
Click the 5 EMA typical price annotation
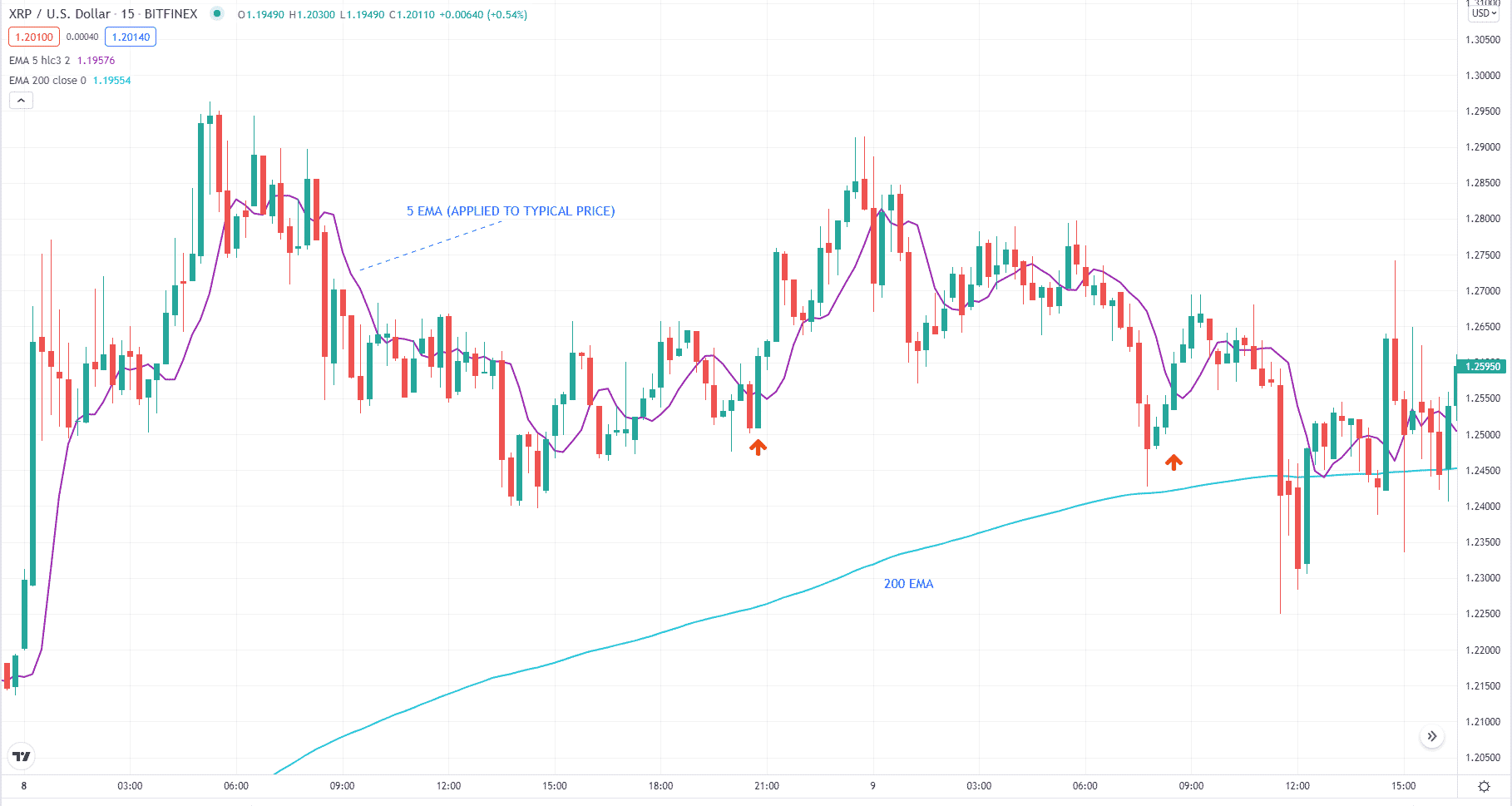pos(511,211)
